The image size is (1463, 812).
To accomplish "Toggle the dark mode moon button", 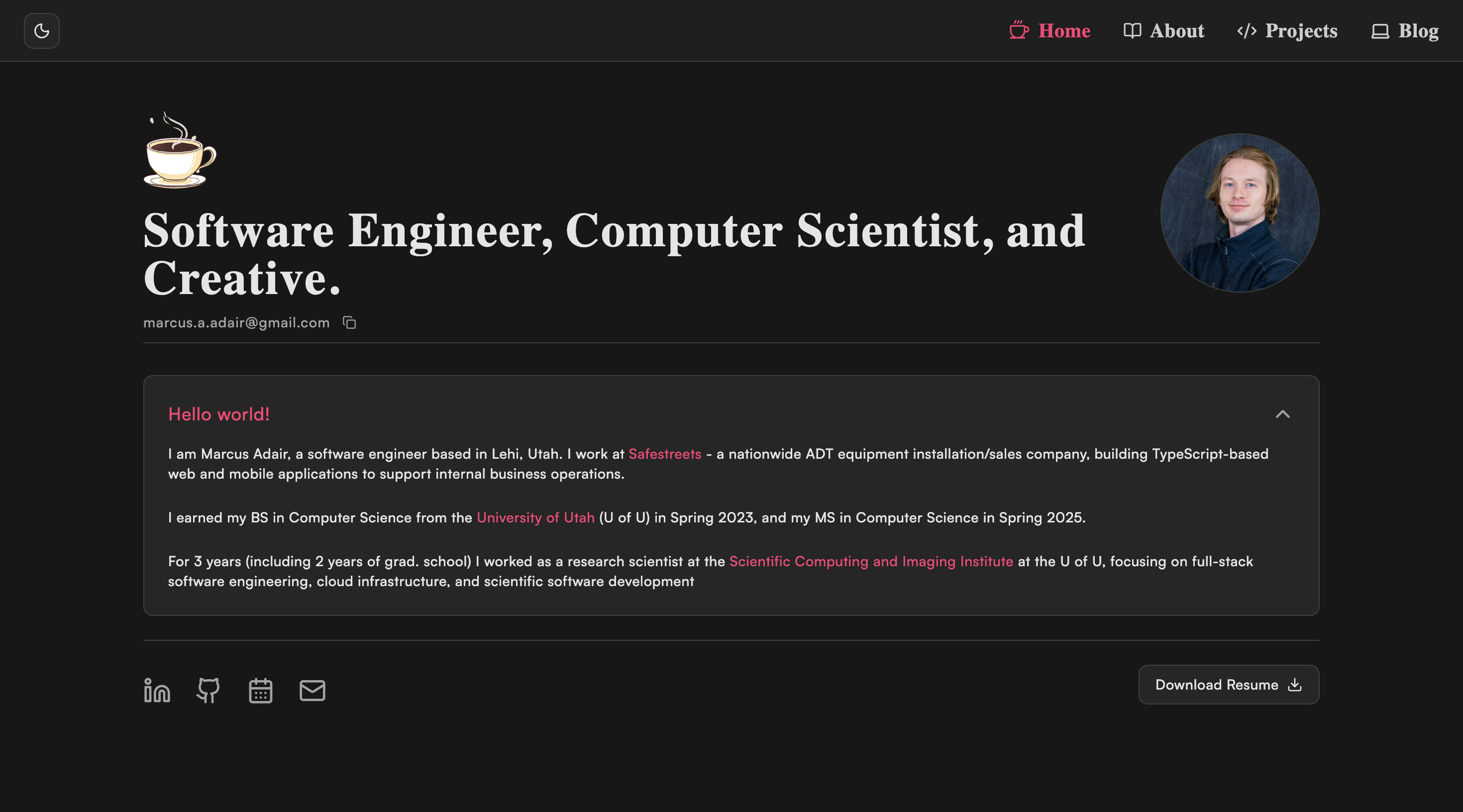I will pyautogui.click(x=41, y=31).
